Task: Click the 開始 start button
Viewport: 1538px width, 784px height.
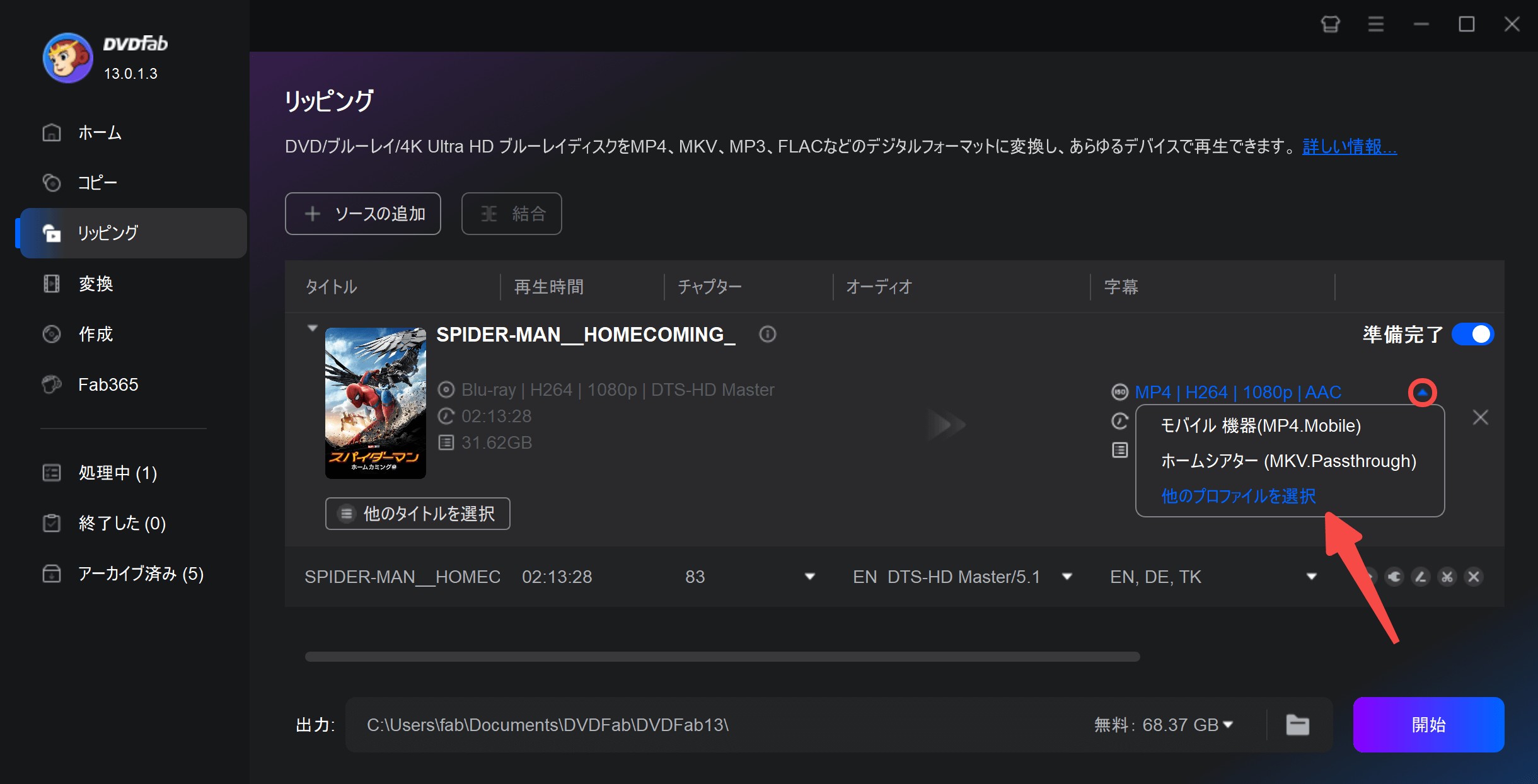Action: click(1428, 725)
